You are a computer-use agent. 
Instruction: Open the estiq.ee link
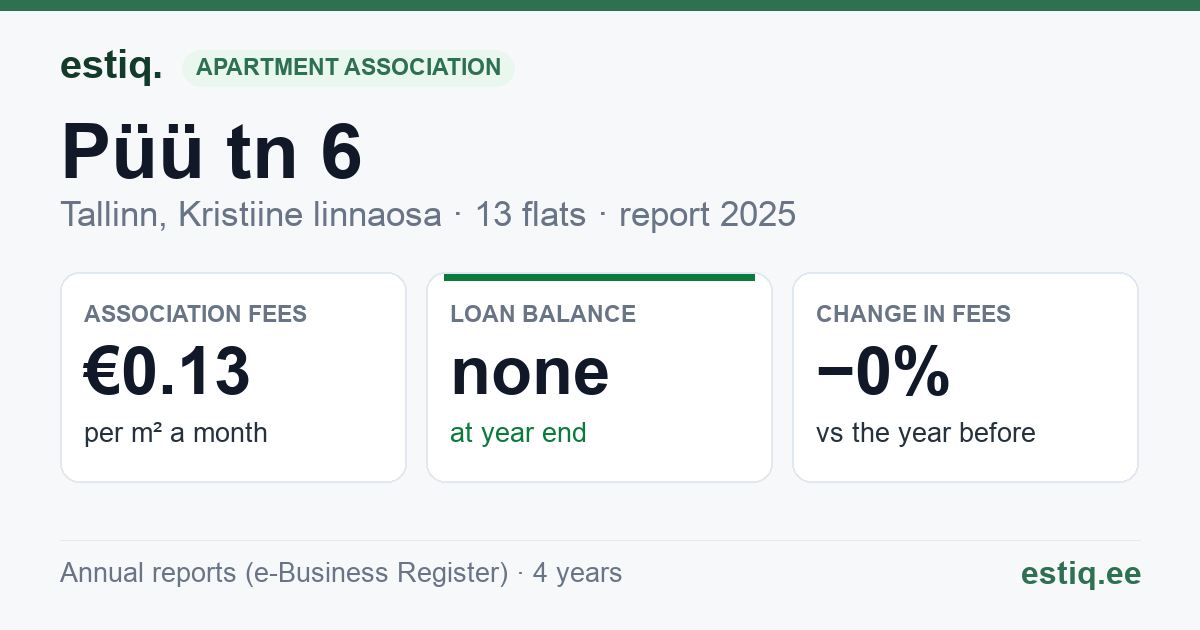coord(1080,573)
